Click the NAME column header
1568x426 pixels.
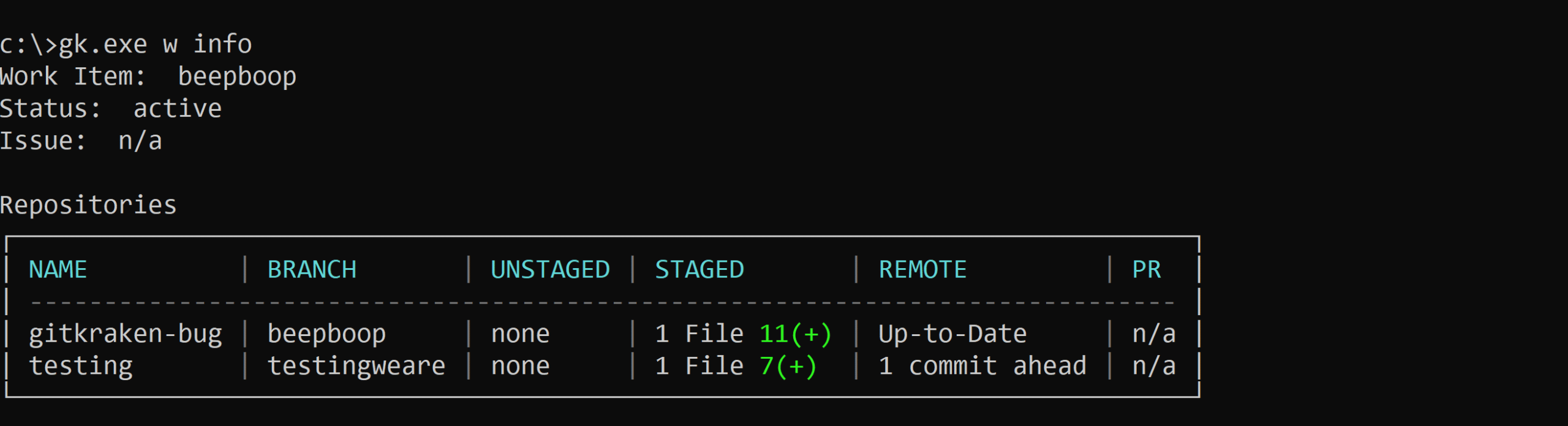coord(58,270)
